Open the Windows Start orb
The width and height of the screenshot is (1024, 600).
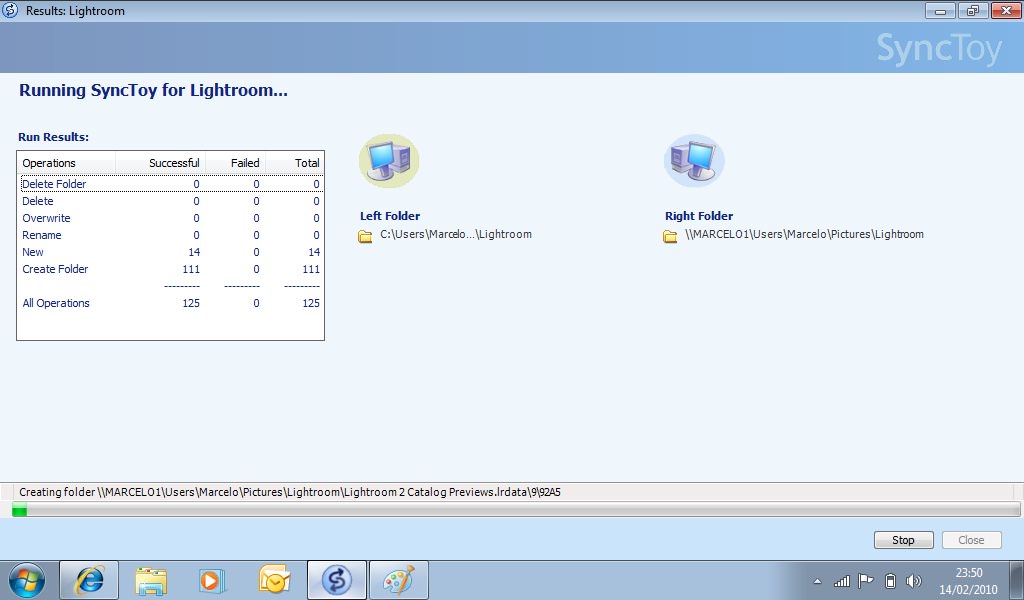coord(27,580)
